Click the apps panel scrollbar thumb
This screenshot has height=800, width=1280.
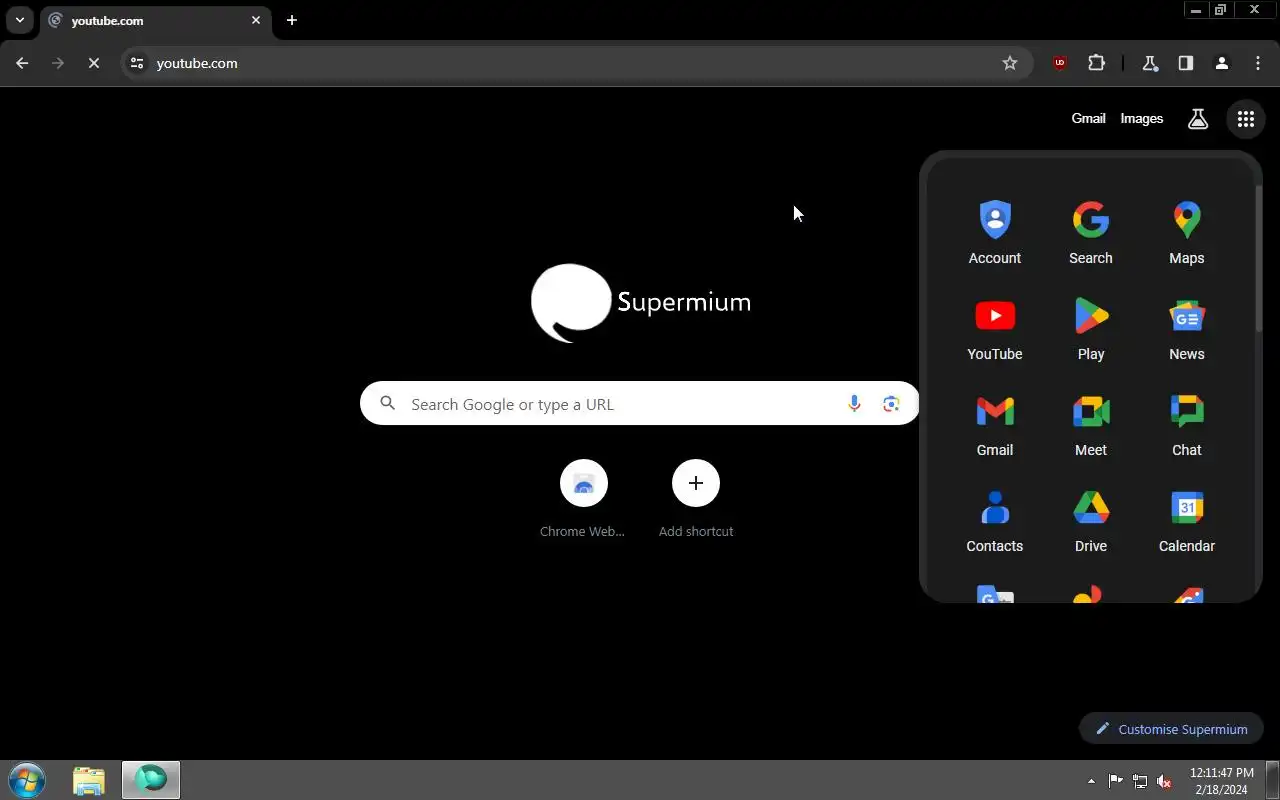click(x=1258, y=258)
